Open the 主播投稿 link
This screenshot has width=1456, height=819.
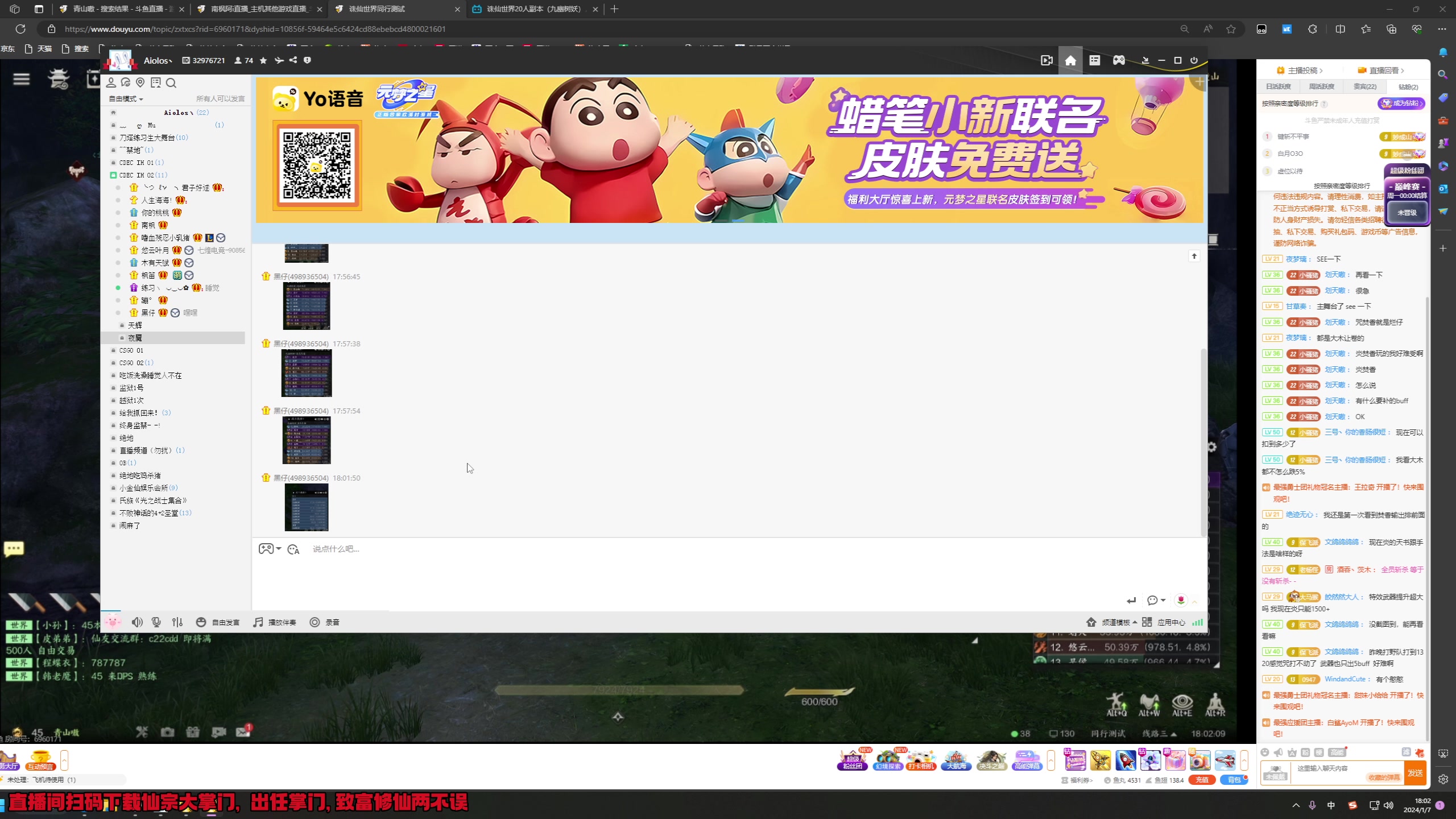coord(1300,71)
